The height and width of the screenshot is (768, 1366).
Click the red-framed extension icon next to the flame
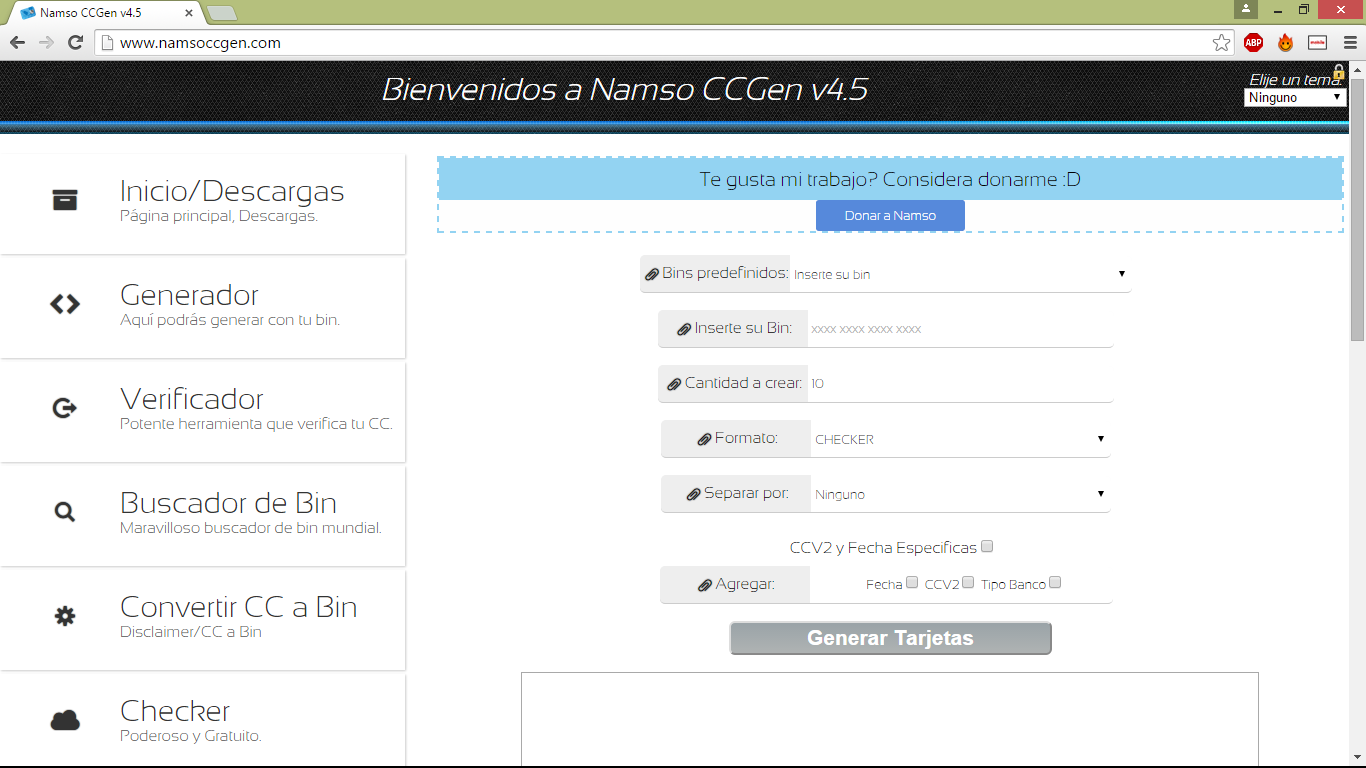pyautogui.click(x=1318, y=43)
